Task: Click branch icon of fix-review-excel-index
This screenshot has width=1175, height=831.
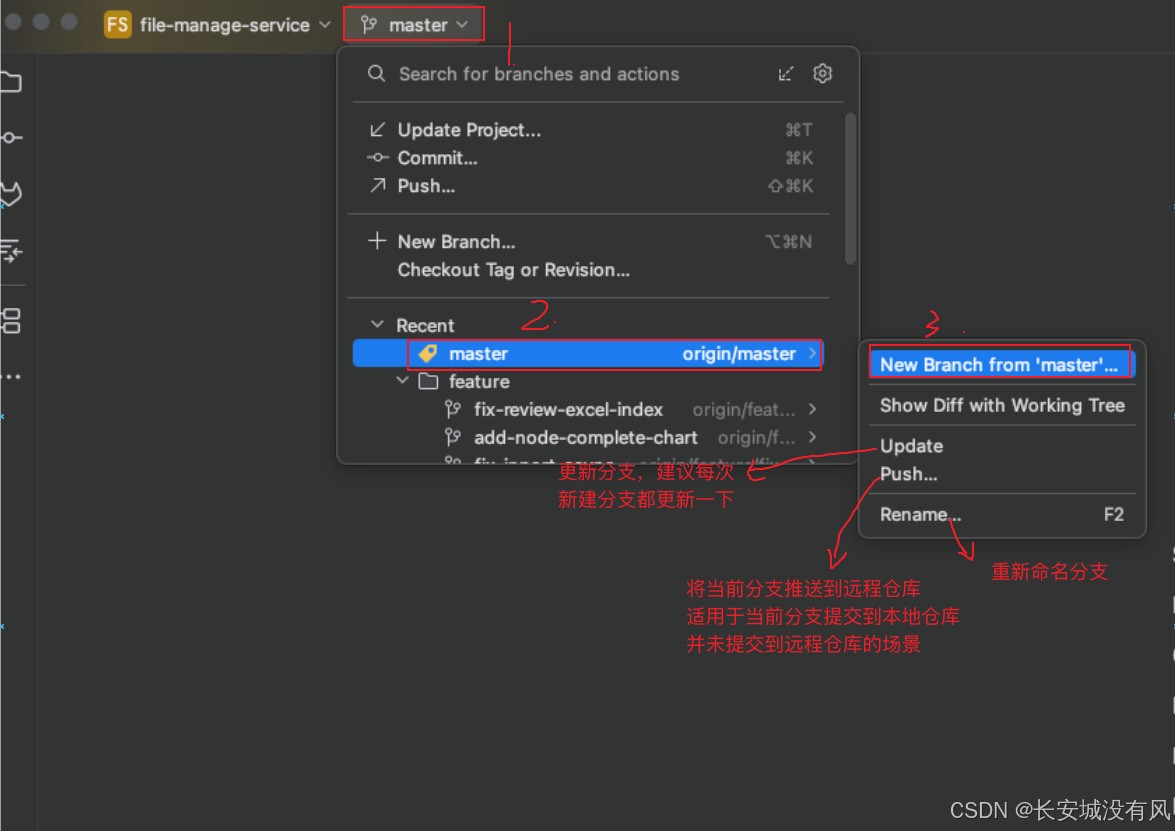Action: point(453,409)
